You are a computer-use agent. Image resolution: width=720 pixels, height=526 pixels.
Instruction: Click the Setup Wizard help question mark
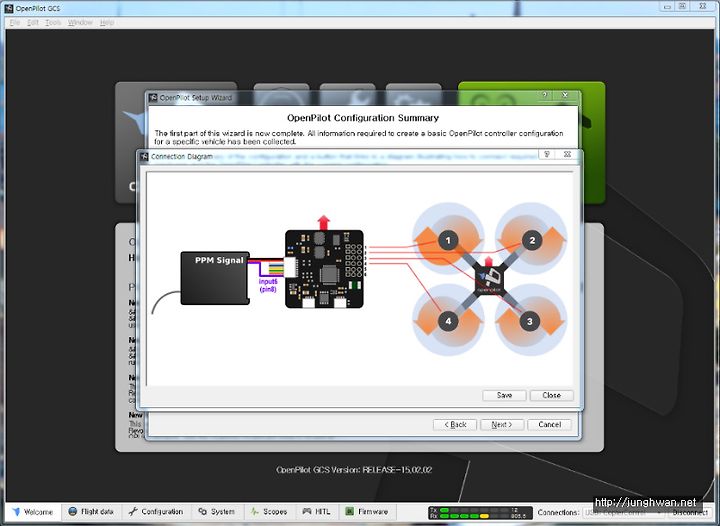pyautogui.click(x=545, y=95)
